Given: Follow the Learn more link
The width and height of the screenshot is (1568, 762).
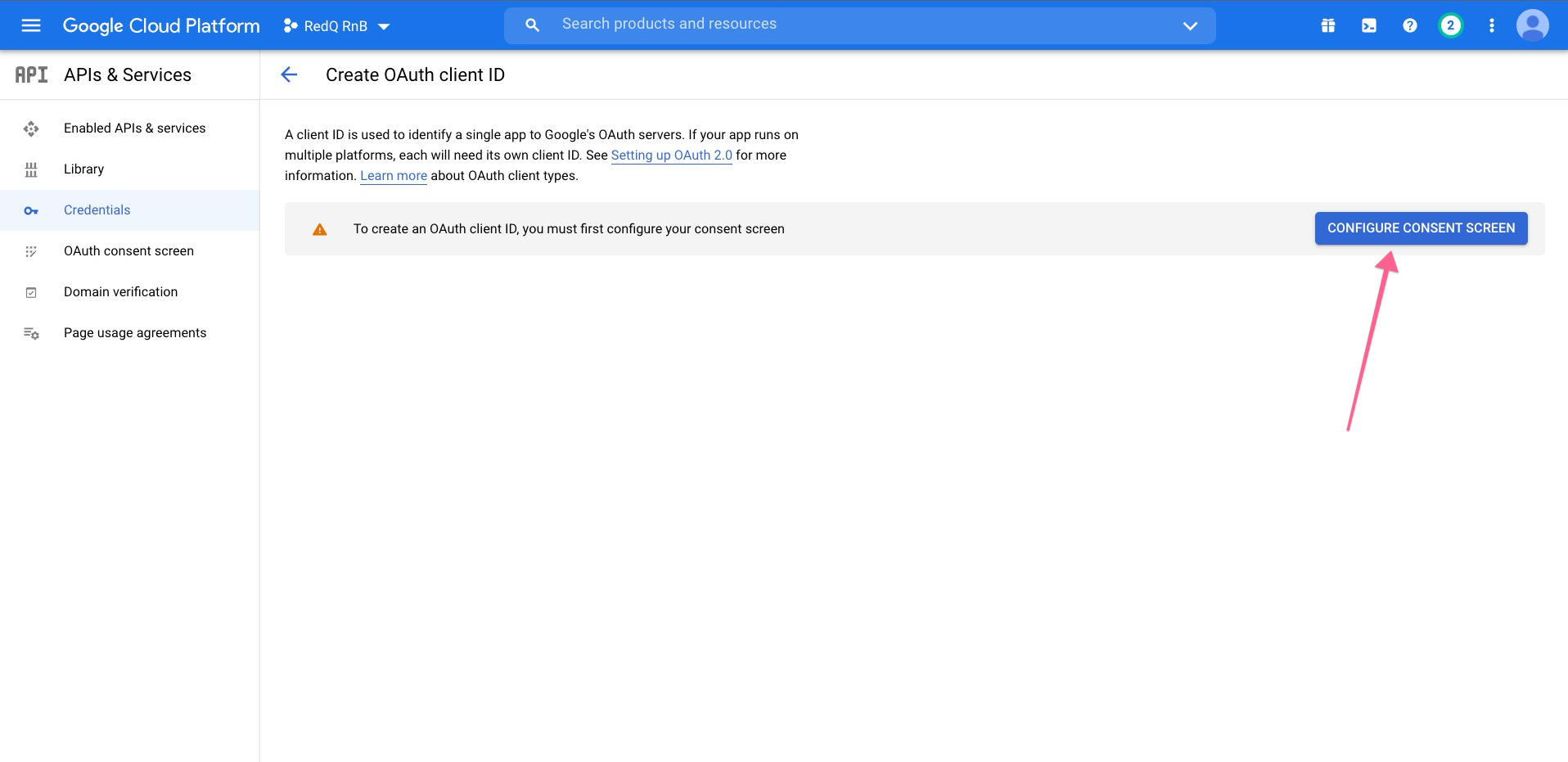Looking at the screenshot, I should click(x=394, y=175).
